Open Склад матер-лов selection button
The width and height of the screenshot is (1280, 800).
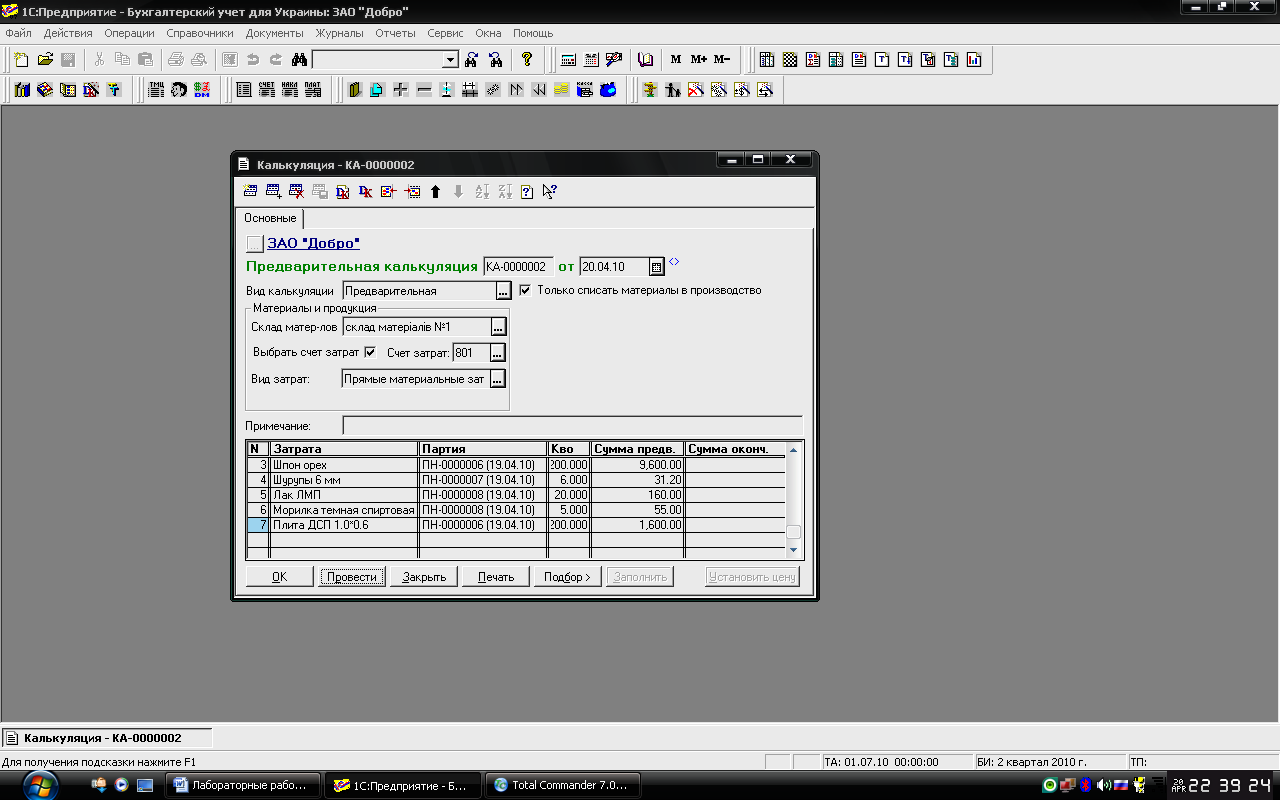(x=498, y=327)
